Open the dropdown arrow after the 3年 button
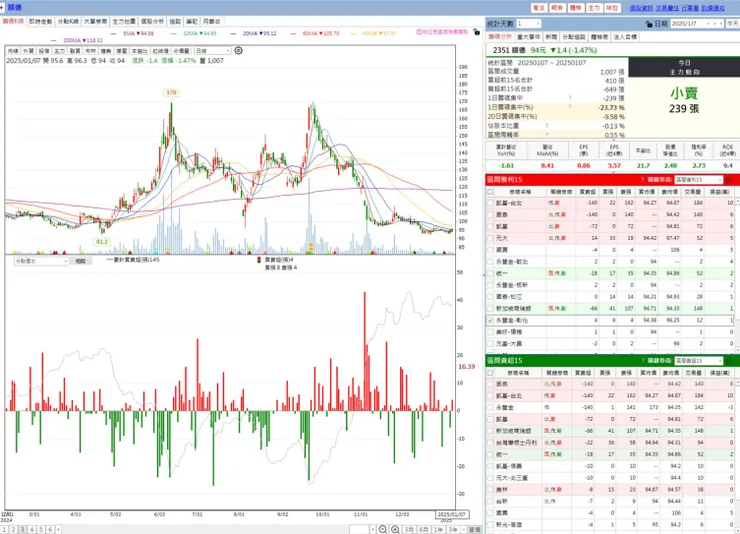The height and width of the screenshot is (534, 740). click(x=464, y=530)
